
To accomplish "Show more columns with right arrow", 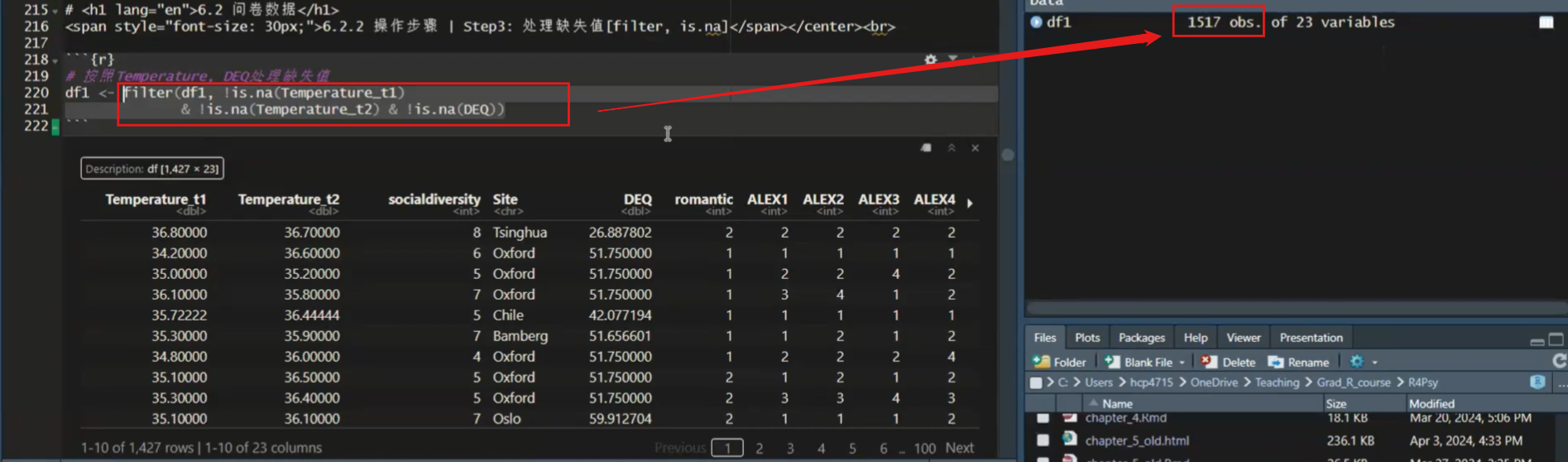I will click(970, 203).
